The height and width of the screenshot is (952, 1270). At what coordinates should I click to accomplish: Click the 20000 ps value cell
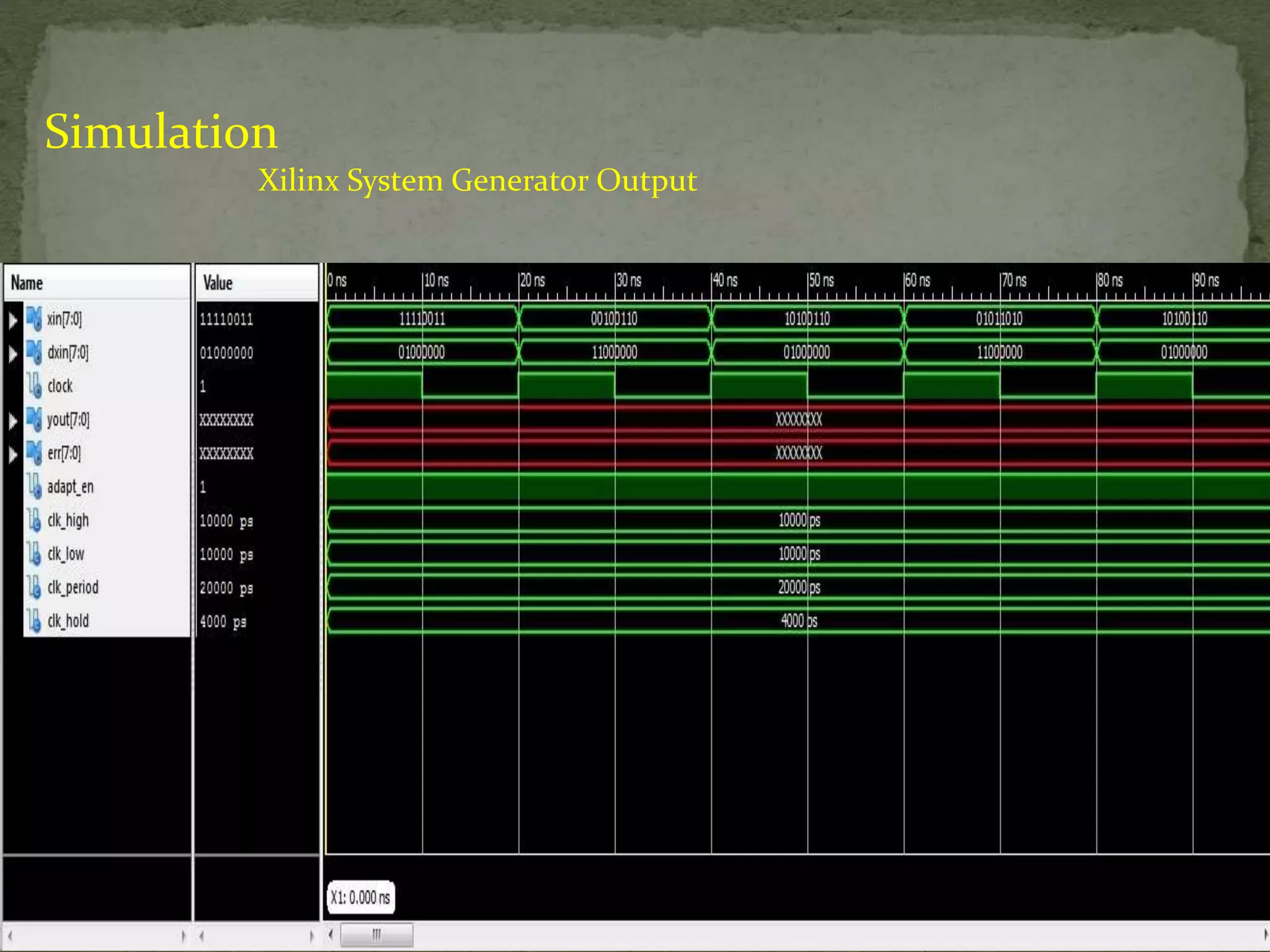point(226,588)
